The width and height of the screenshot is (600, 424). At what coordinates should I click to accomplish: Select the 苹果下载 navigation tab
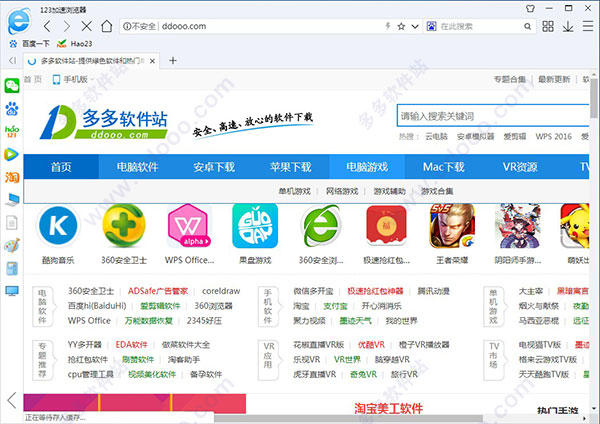290,167
